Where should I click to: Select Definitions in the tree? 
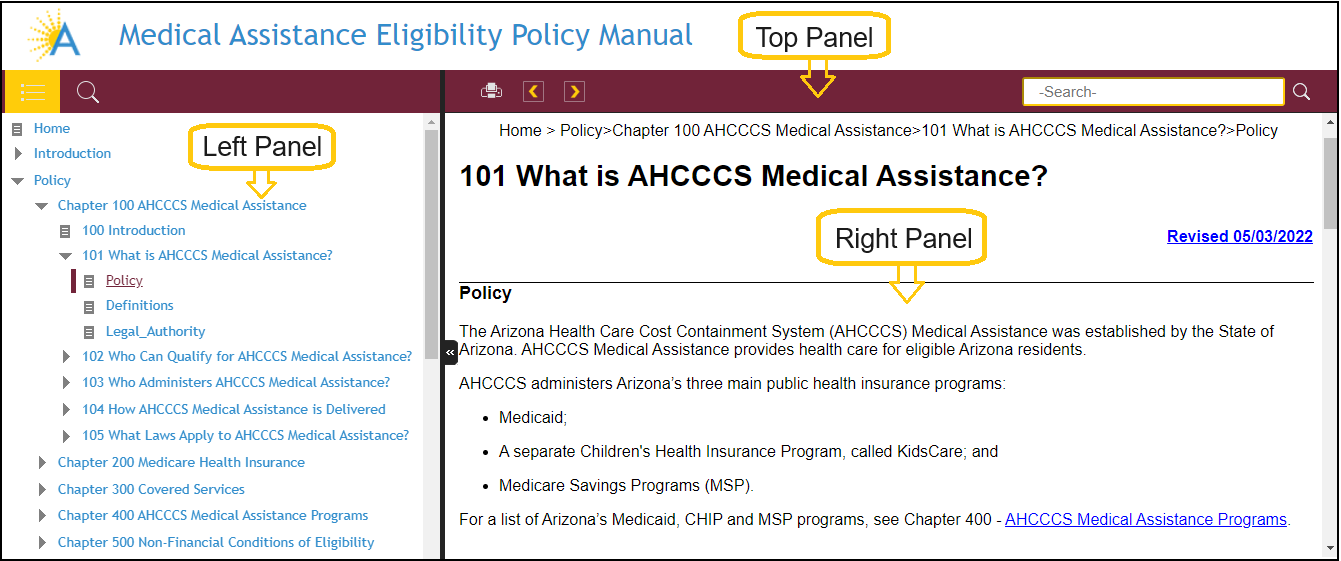139,306
